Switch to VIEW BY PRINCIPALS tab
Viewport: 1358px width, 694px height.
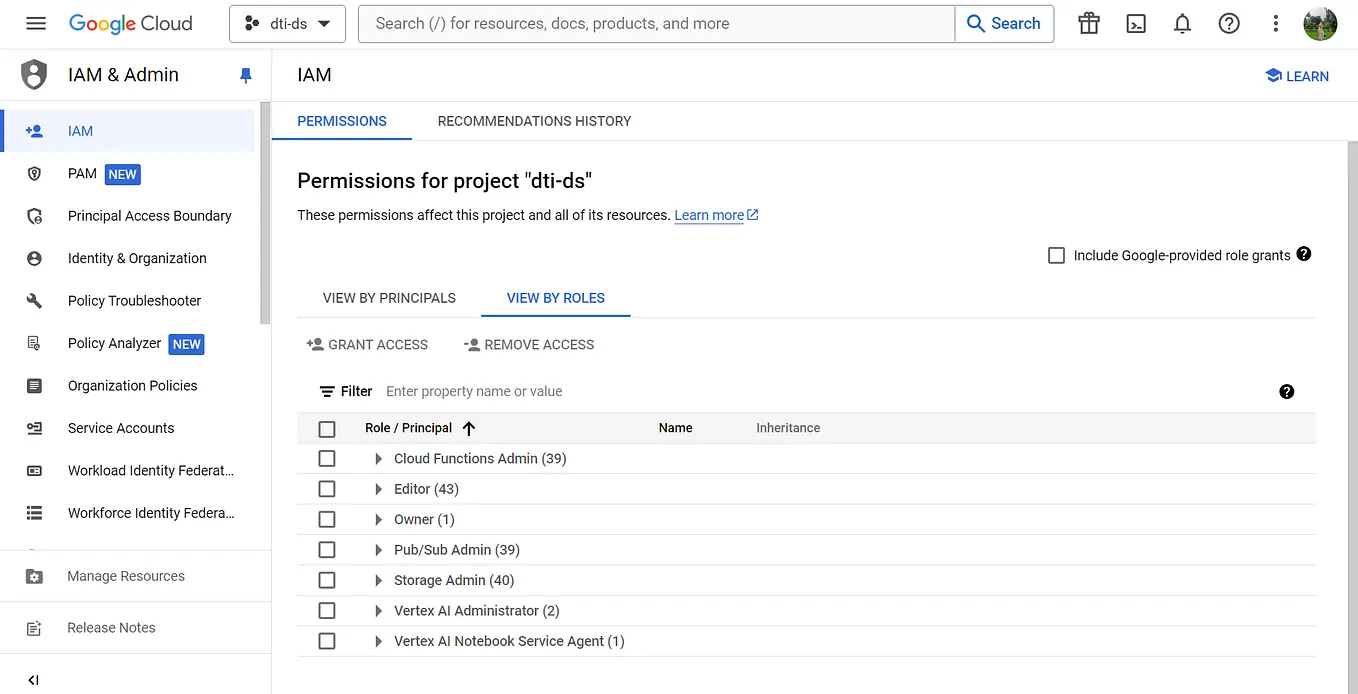(389, 298)
